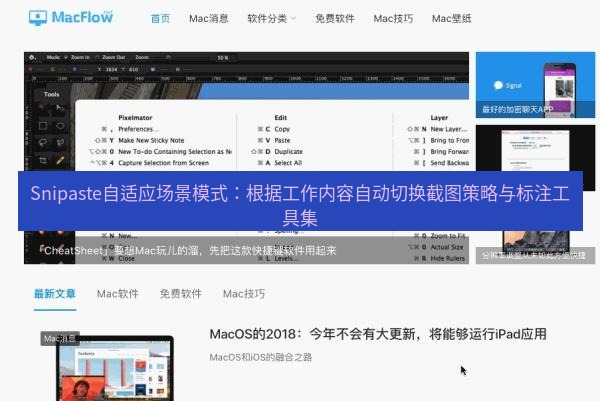
Task: Click the CheatSheet caption text
Action: [189, 251]
